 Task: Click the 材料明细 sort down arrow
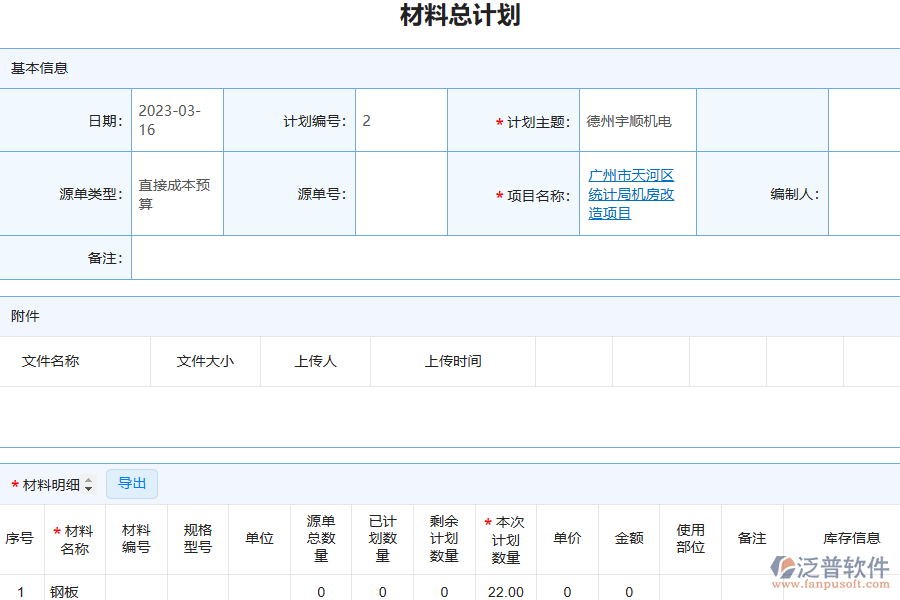click(x=88, y=488)
